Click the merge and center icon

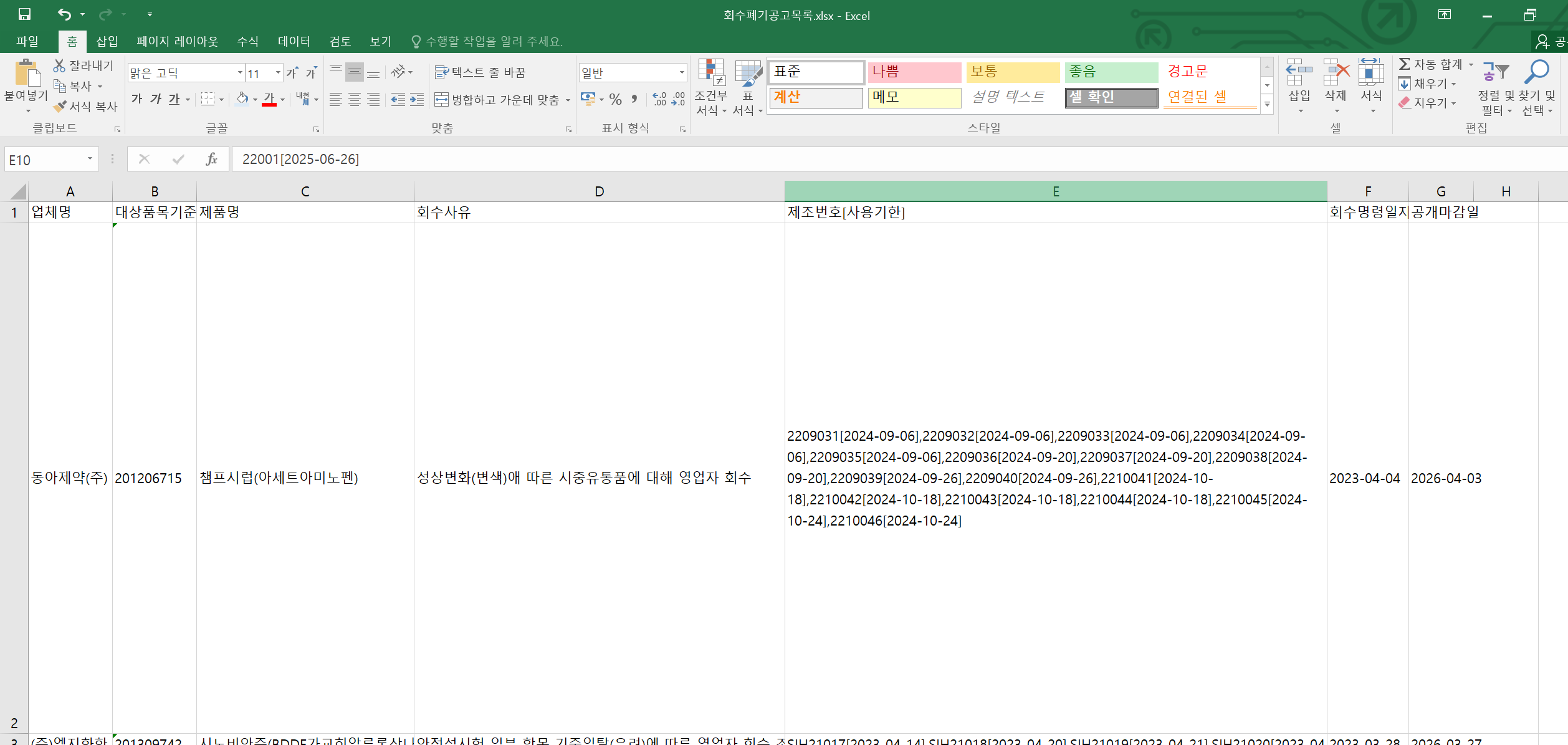[x=441, y=100]
